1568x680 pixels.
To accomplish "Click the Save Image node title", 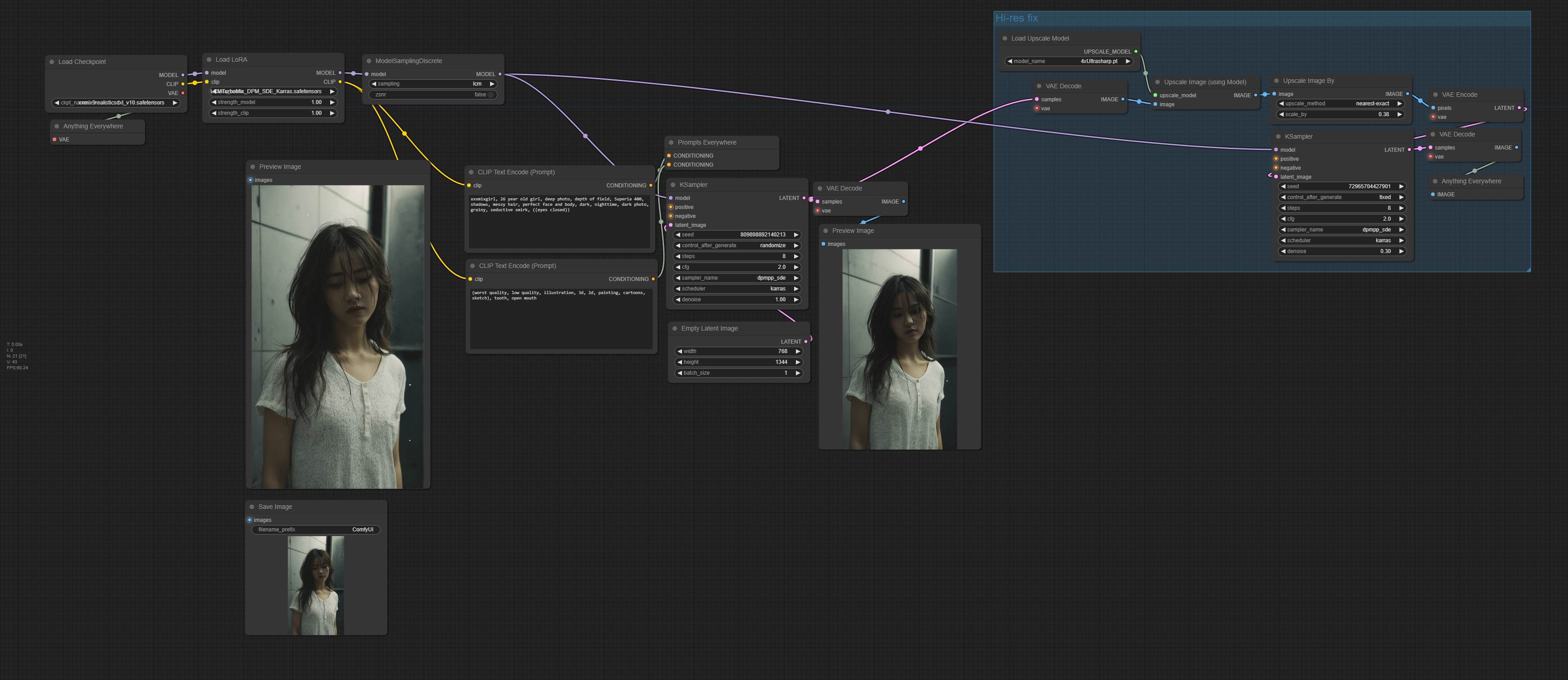I will click(x=274, y=507).
